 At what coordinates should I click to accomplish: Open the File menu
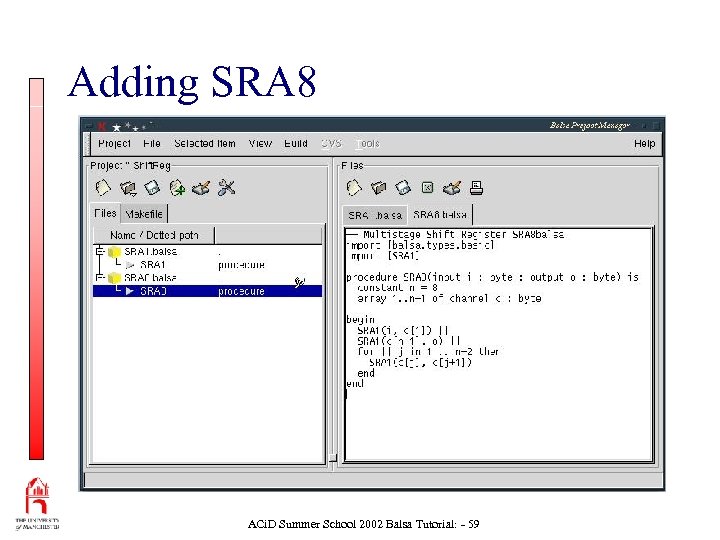tap(152, 144)
